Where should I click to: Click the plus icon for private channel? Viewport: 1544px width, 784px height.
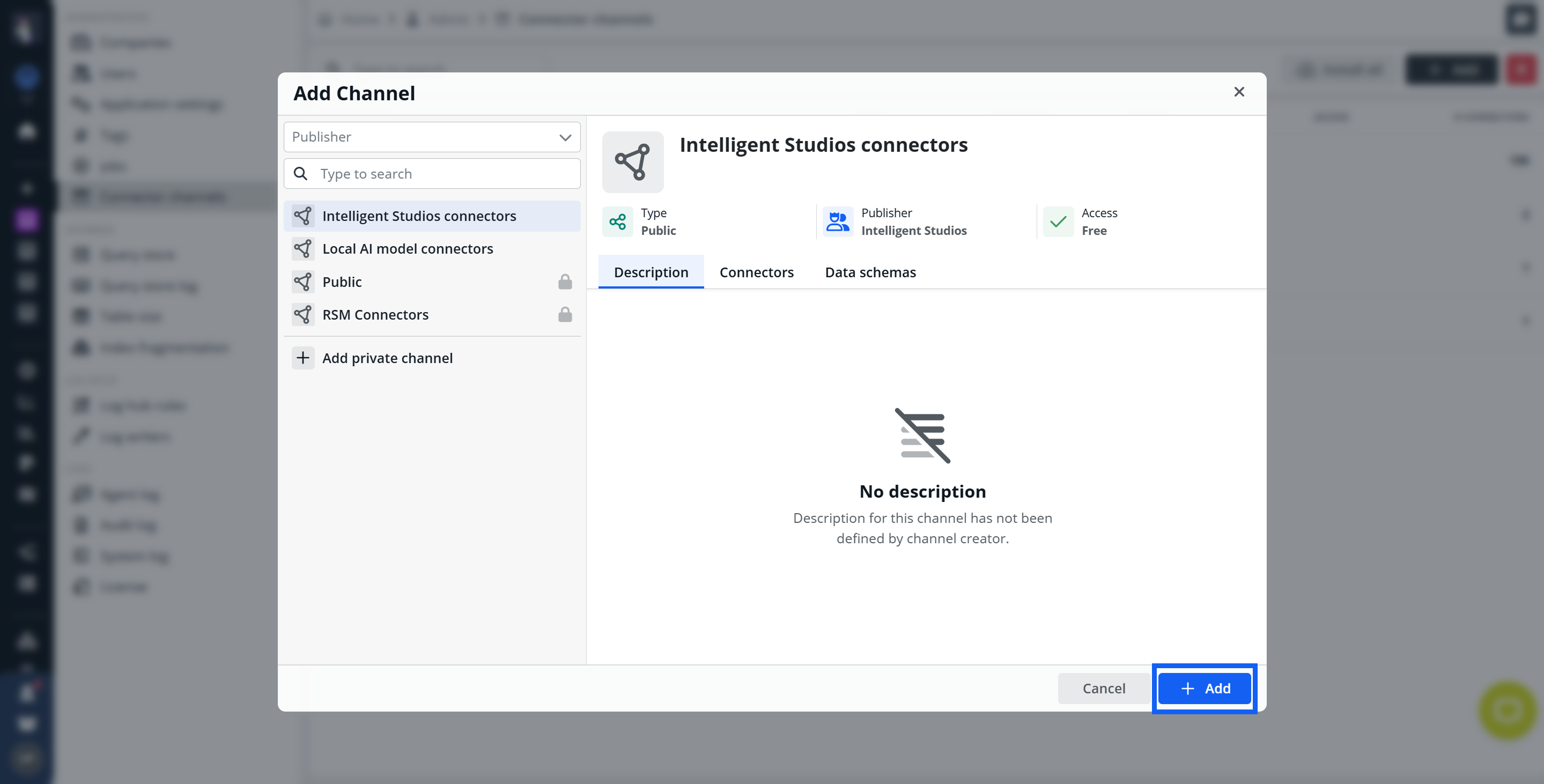coord(304,358)
